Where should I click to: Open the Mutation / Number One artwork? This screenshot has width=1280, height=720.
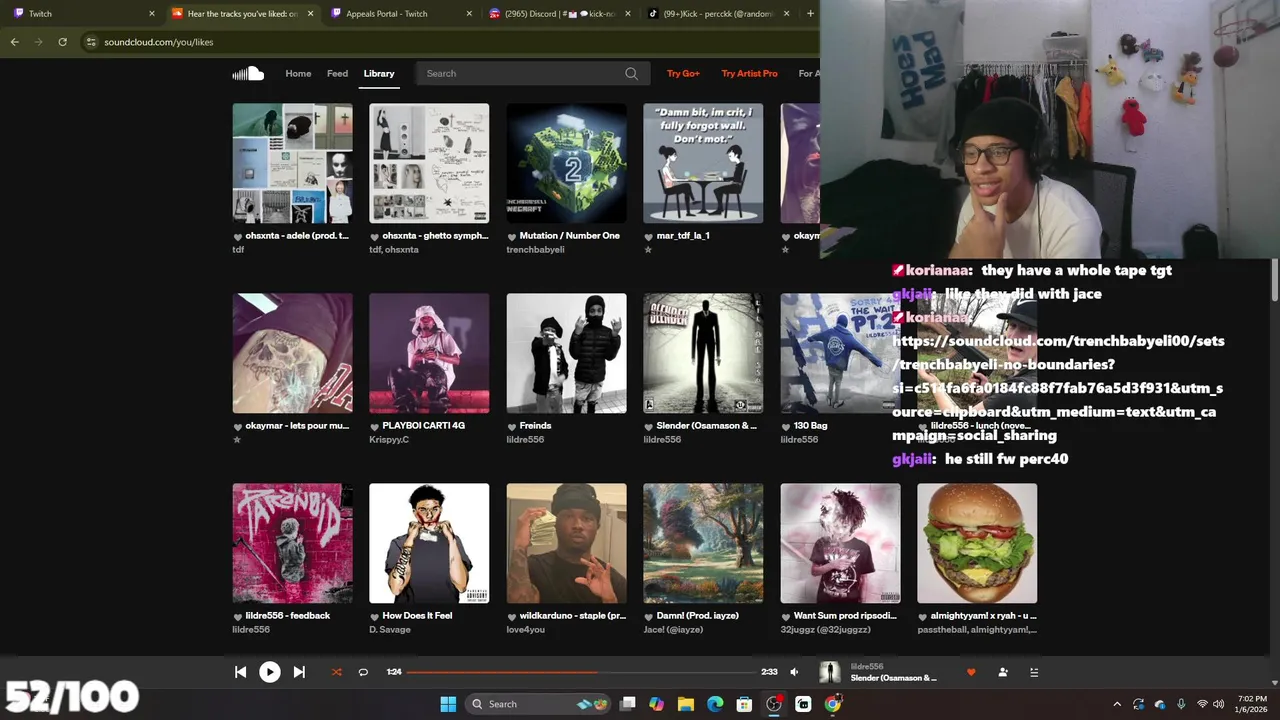(x=566, y=163)
